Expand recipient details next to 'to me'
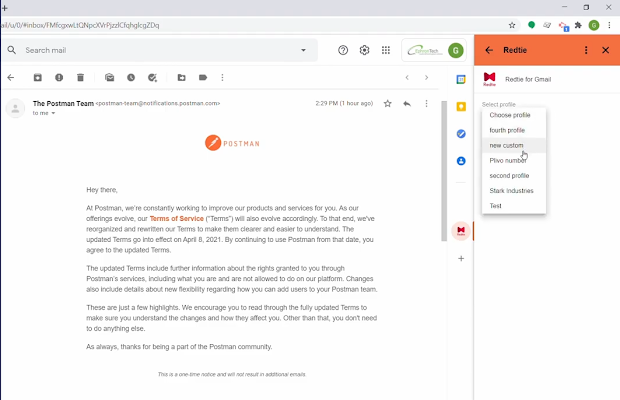Image resolution: width=620 pixels, height=400 pixels. (53, 113)
